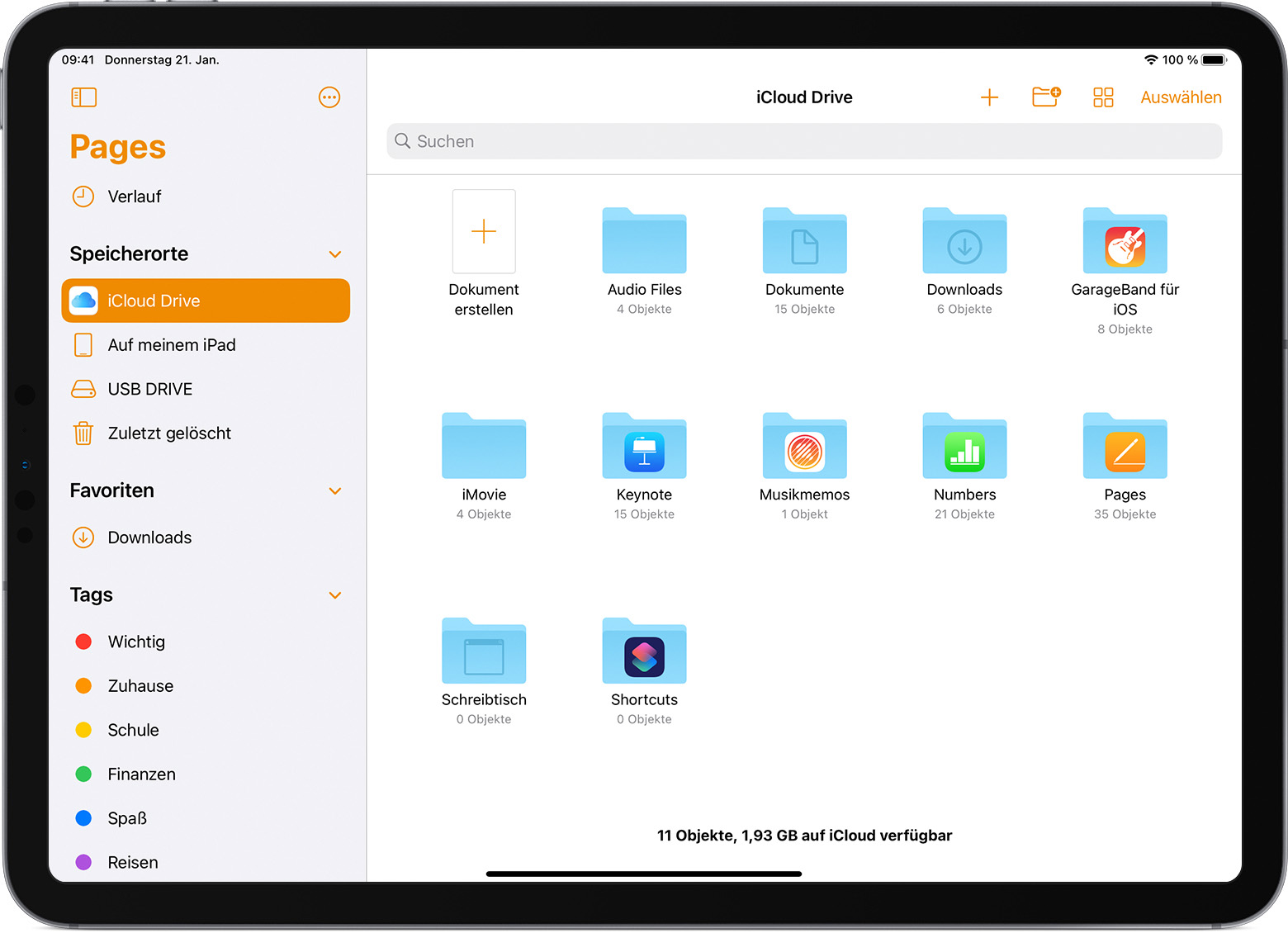Open Downloads favorite in sidebar
The width and height of the screenshot is (1288, 933).
206,538
